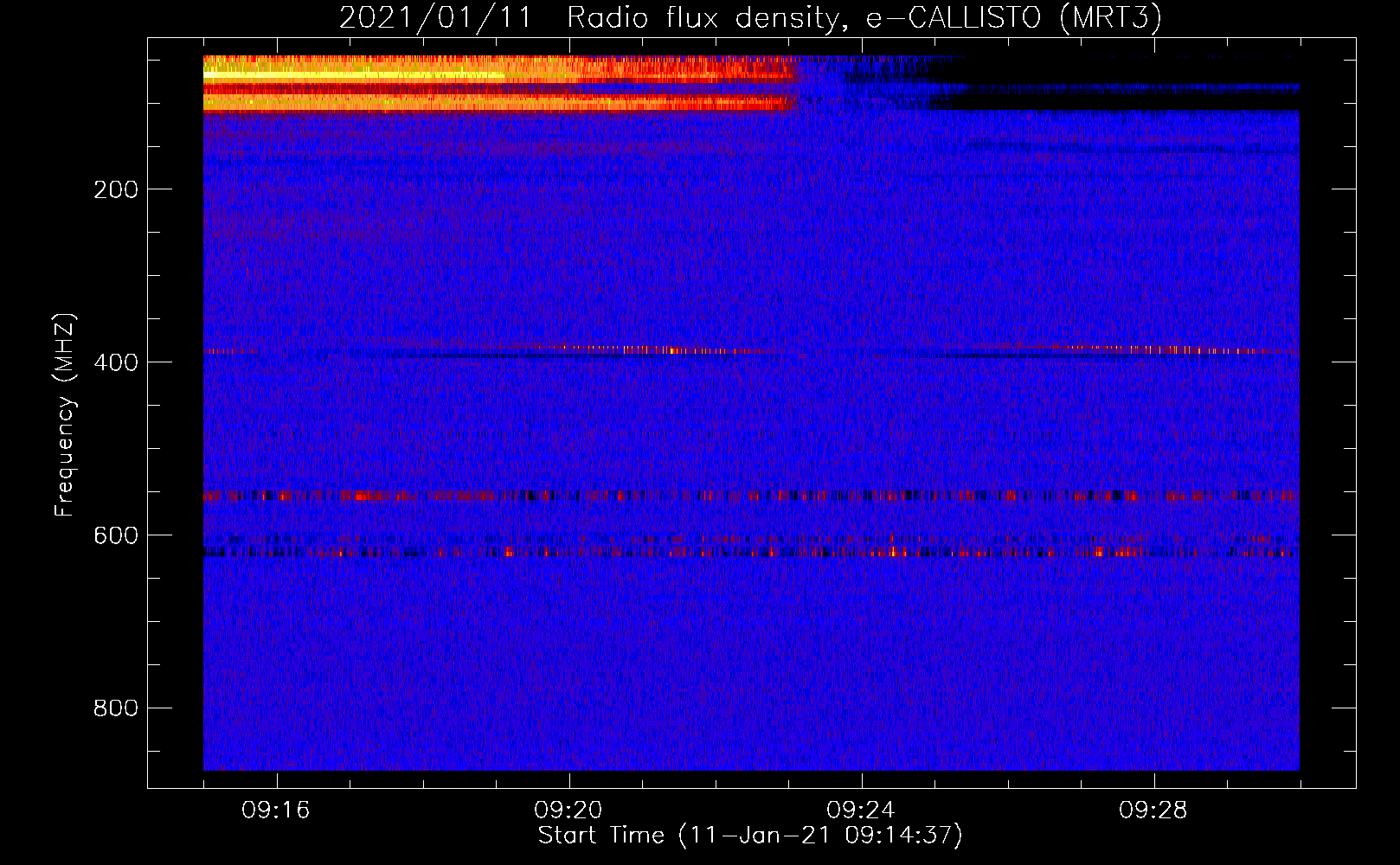Click the bright yellow emission band at top
Viewport: 1400px width, 865px height.
tap(500, 84)
